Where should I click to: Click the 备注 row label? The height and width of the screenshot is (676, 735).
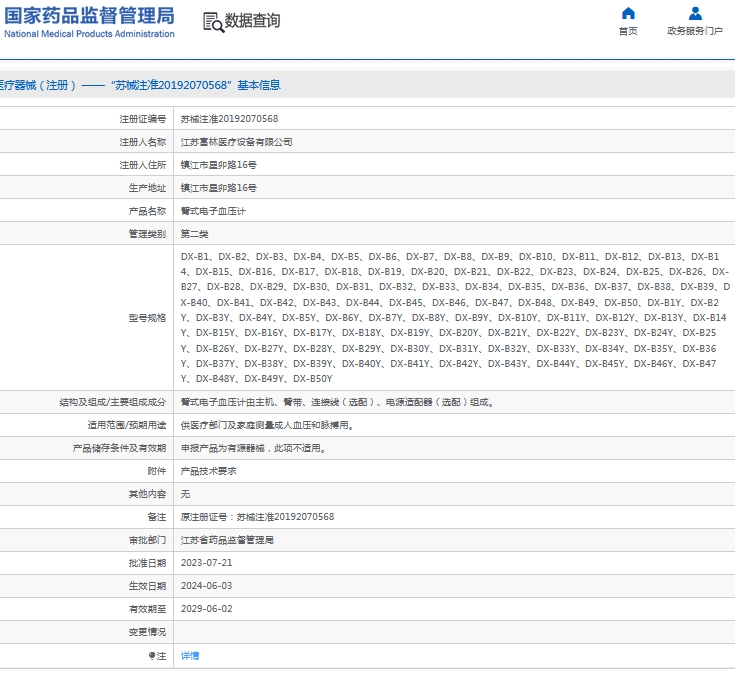point(157,517)
